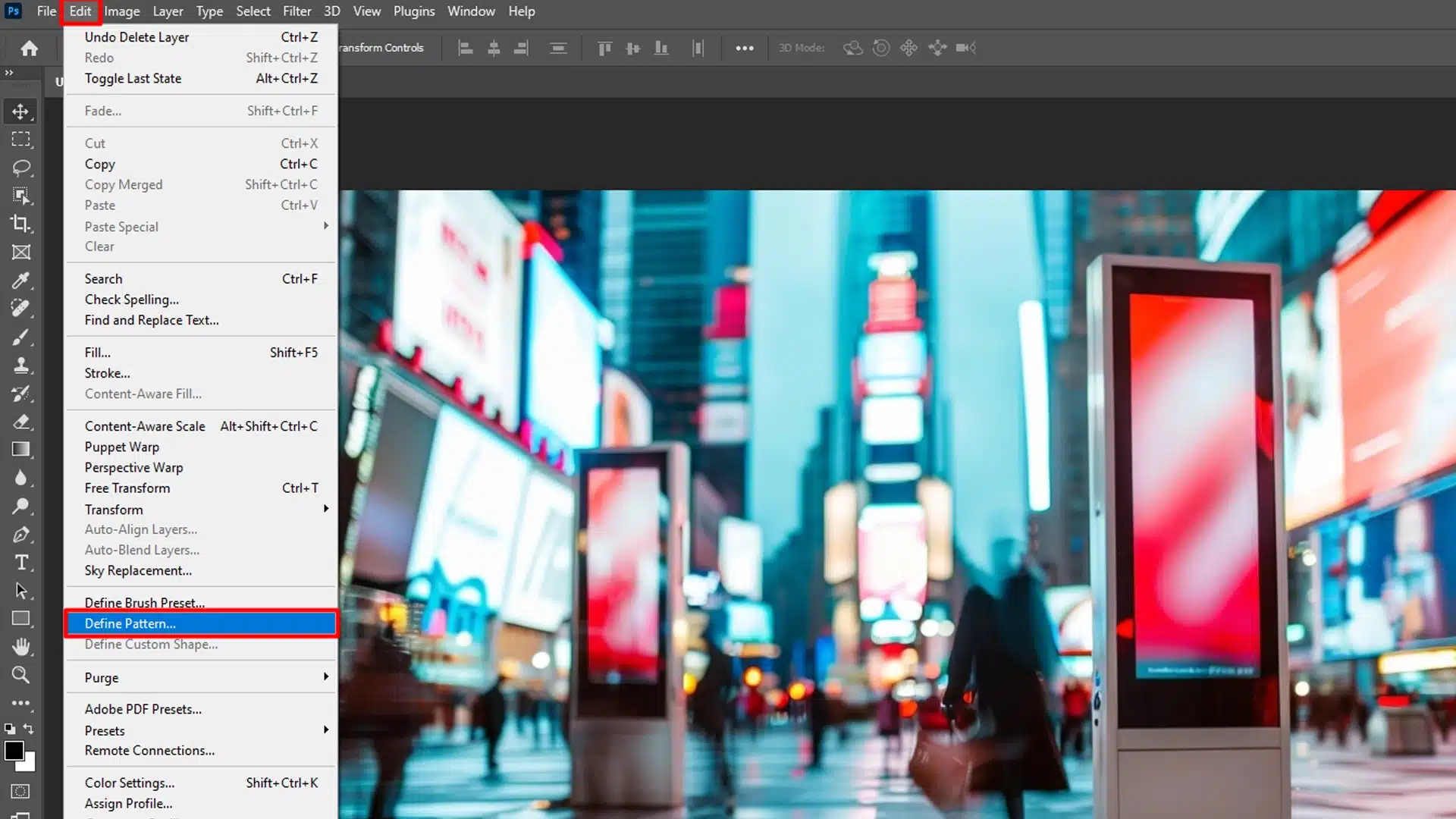The width and height of the screenshot is (1456, 819).
Task: Open options bar more options ellipsis
Action: [745, 48]
